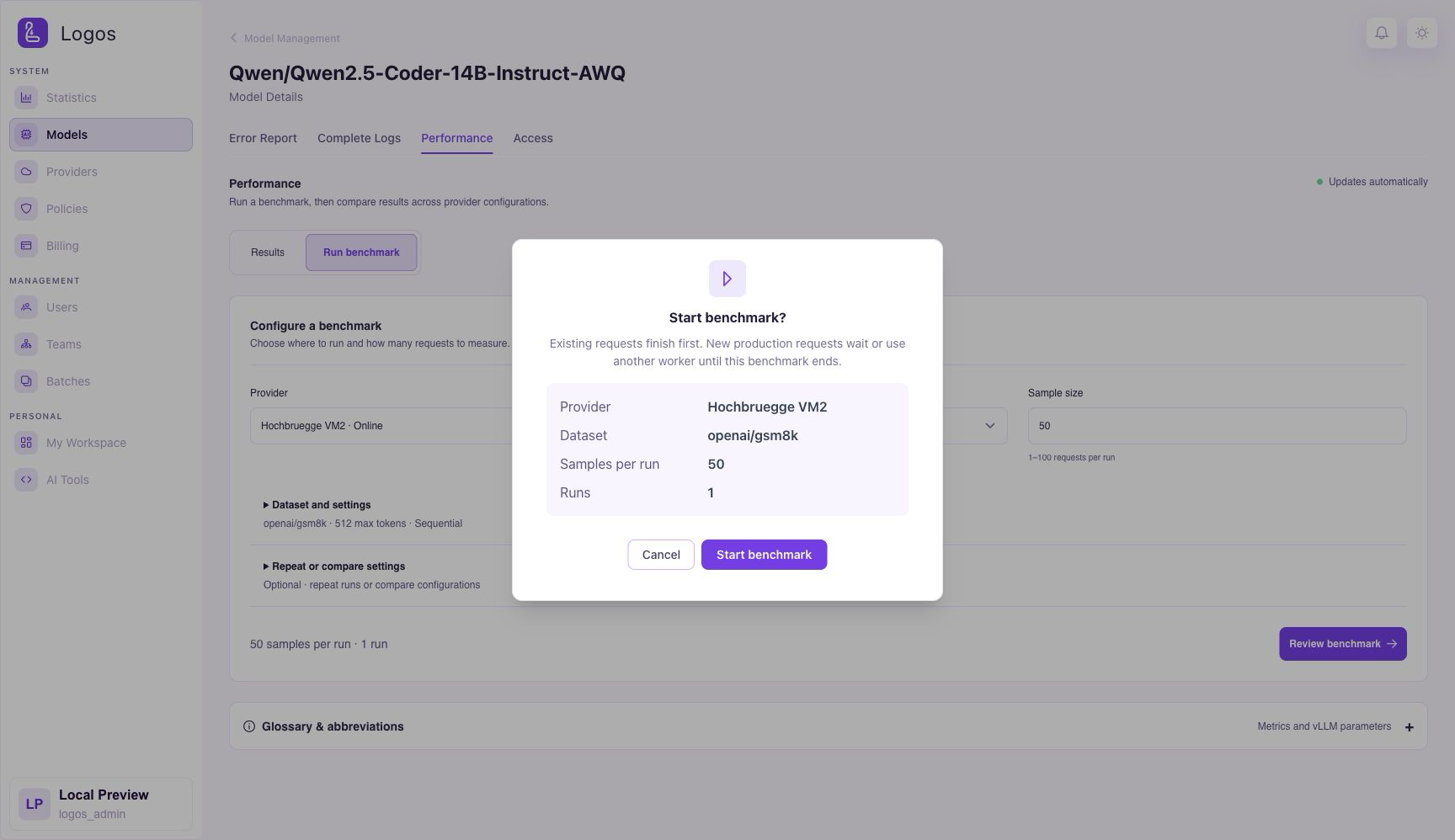Open the dropdown chevron beside Sample size
The height and width of the screenshot is (840, 1455).
(990, 426)
